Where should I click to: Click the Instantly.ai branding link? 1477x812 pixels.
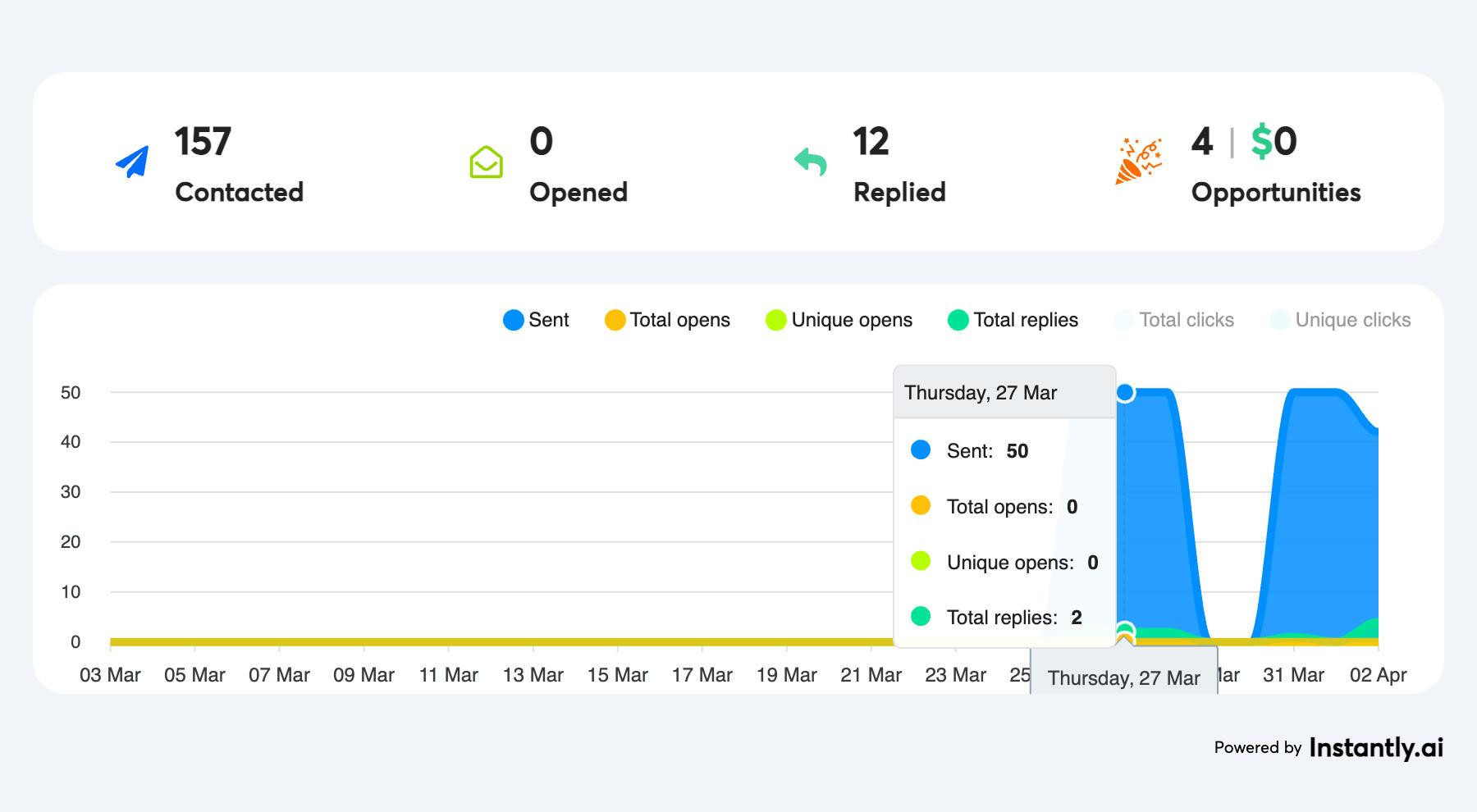[1375, 747]
